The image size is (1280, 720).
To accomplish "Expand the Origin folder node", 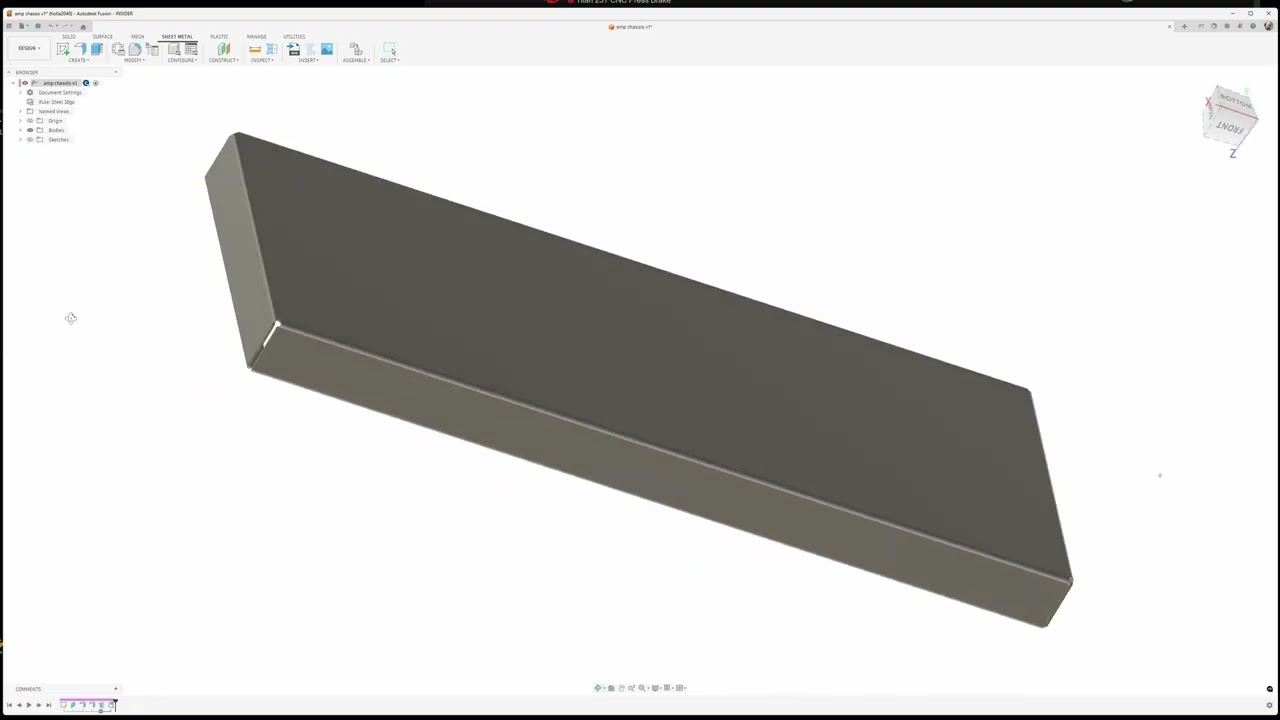I will (x=20, y=121).
